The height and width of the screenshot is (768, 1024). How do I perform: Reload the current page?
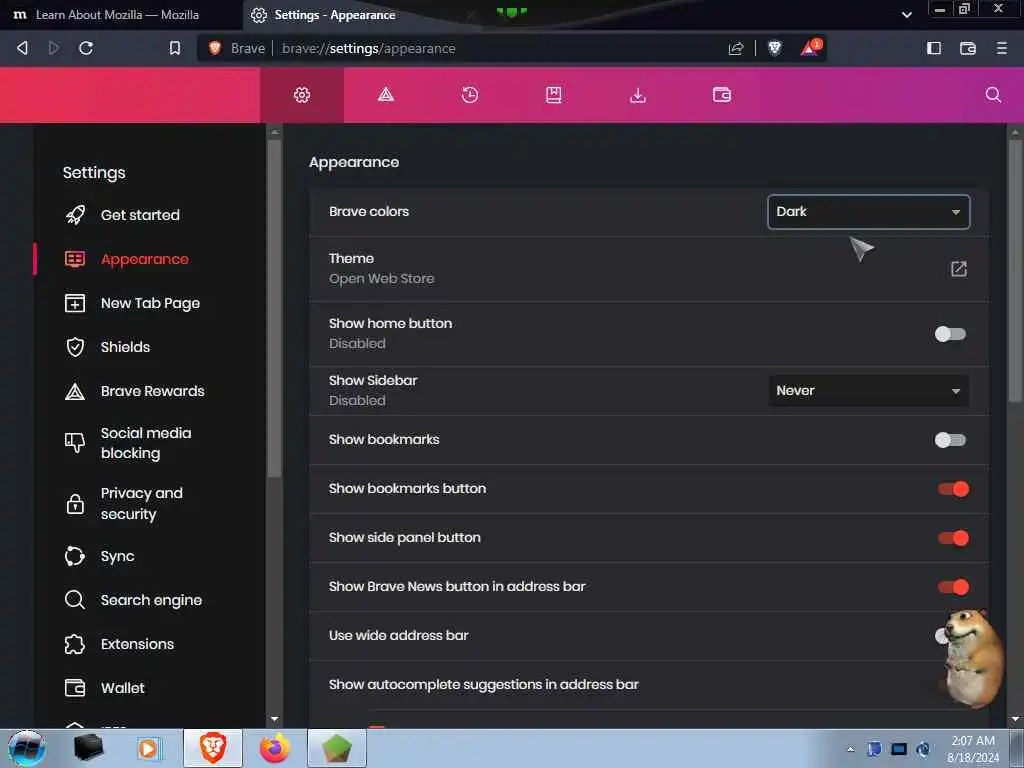pyautogui.click(x=86, y=48)
